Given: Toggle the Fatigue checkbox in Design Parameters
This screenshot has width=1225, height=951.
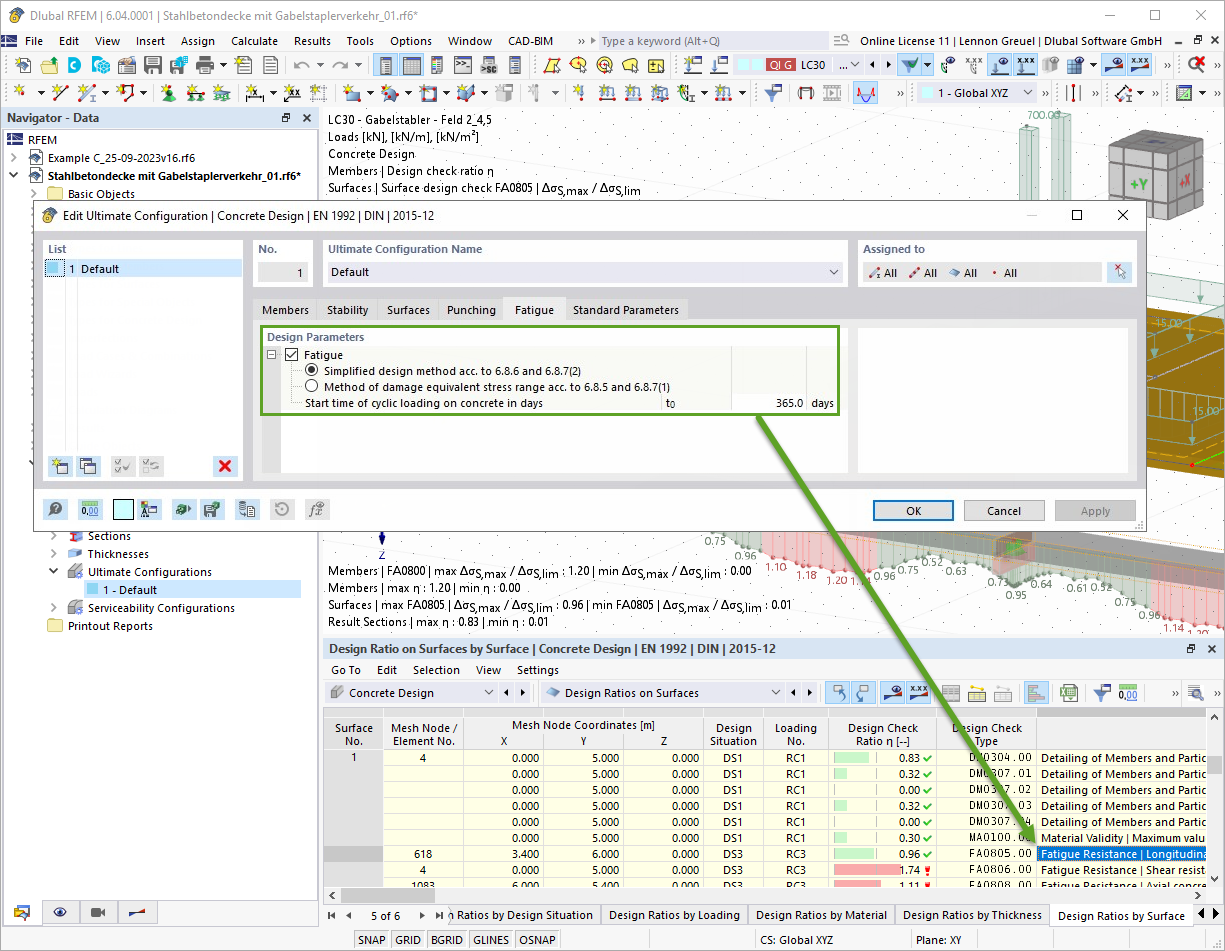Looking at the screenshot, I should pyautogui.click(x=292, y=355).
